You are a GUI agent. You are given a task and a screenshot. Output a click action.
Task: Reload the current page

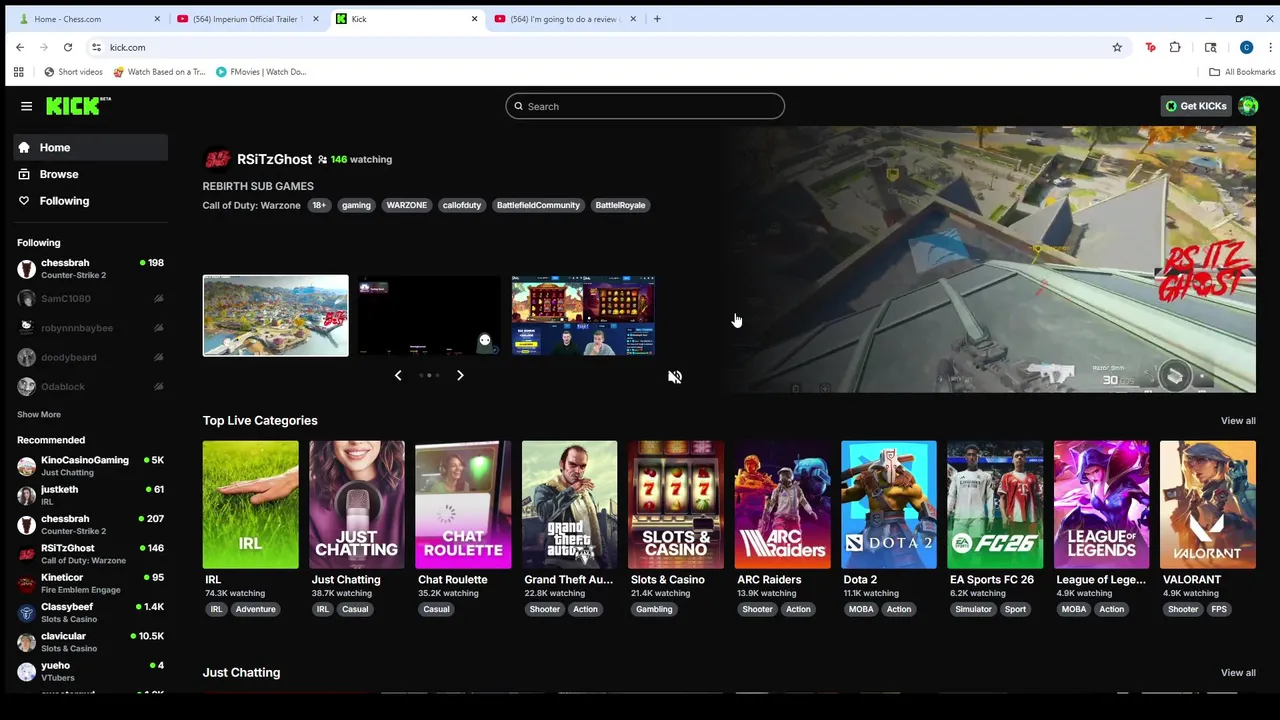pyautogui.click(x=68, y=47)
